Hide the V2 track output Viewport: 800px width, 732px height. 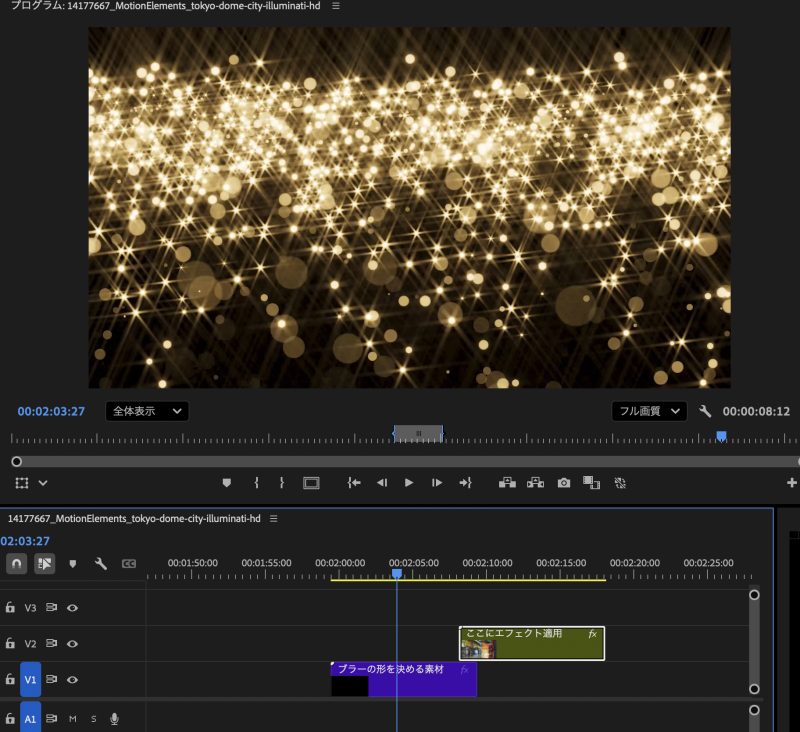73,644
